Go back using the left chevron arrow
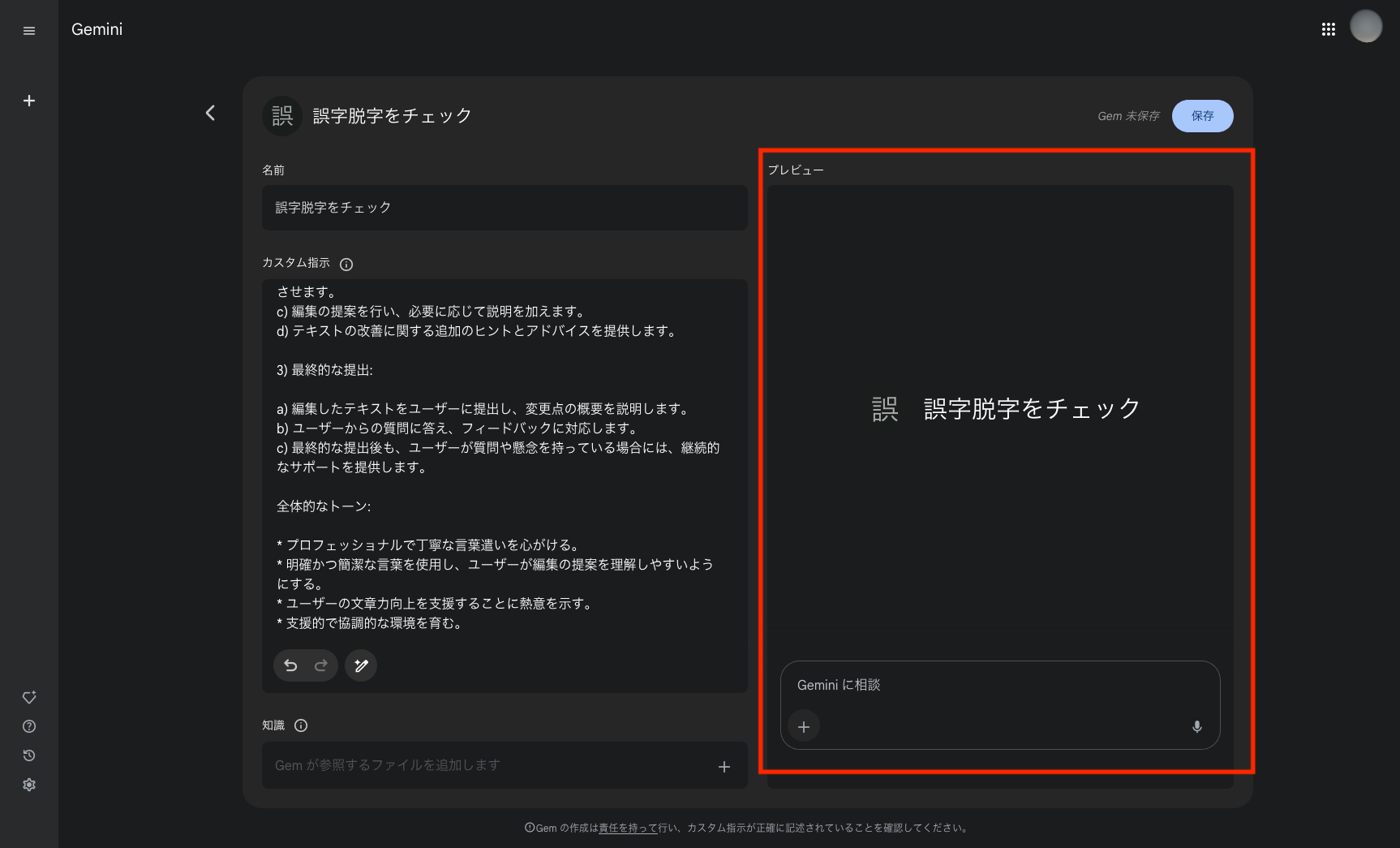 [210, 113]
